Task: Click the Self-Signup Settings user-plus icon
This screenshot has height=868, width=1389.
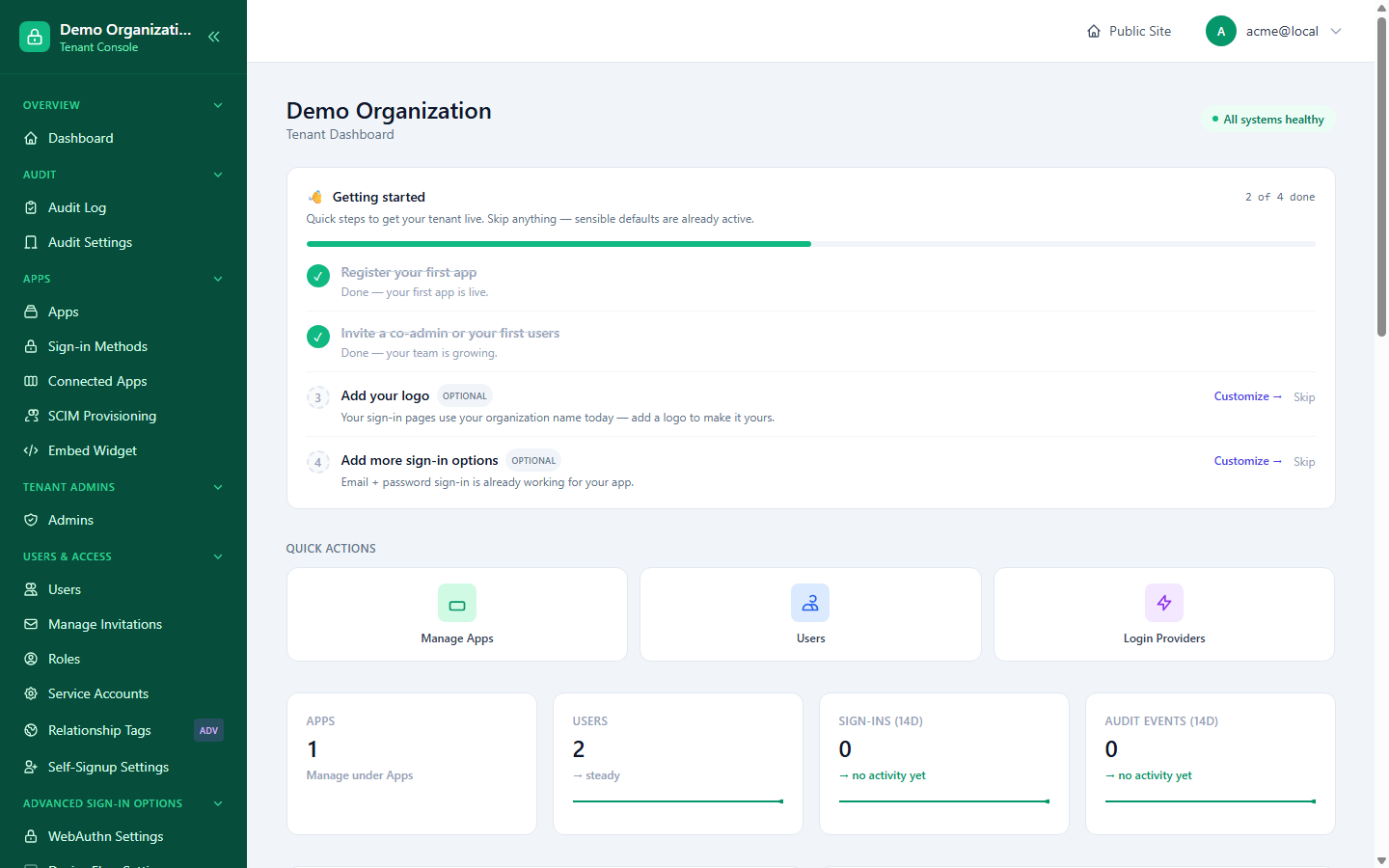Action: tap(31, 767)
